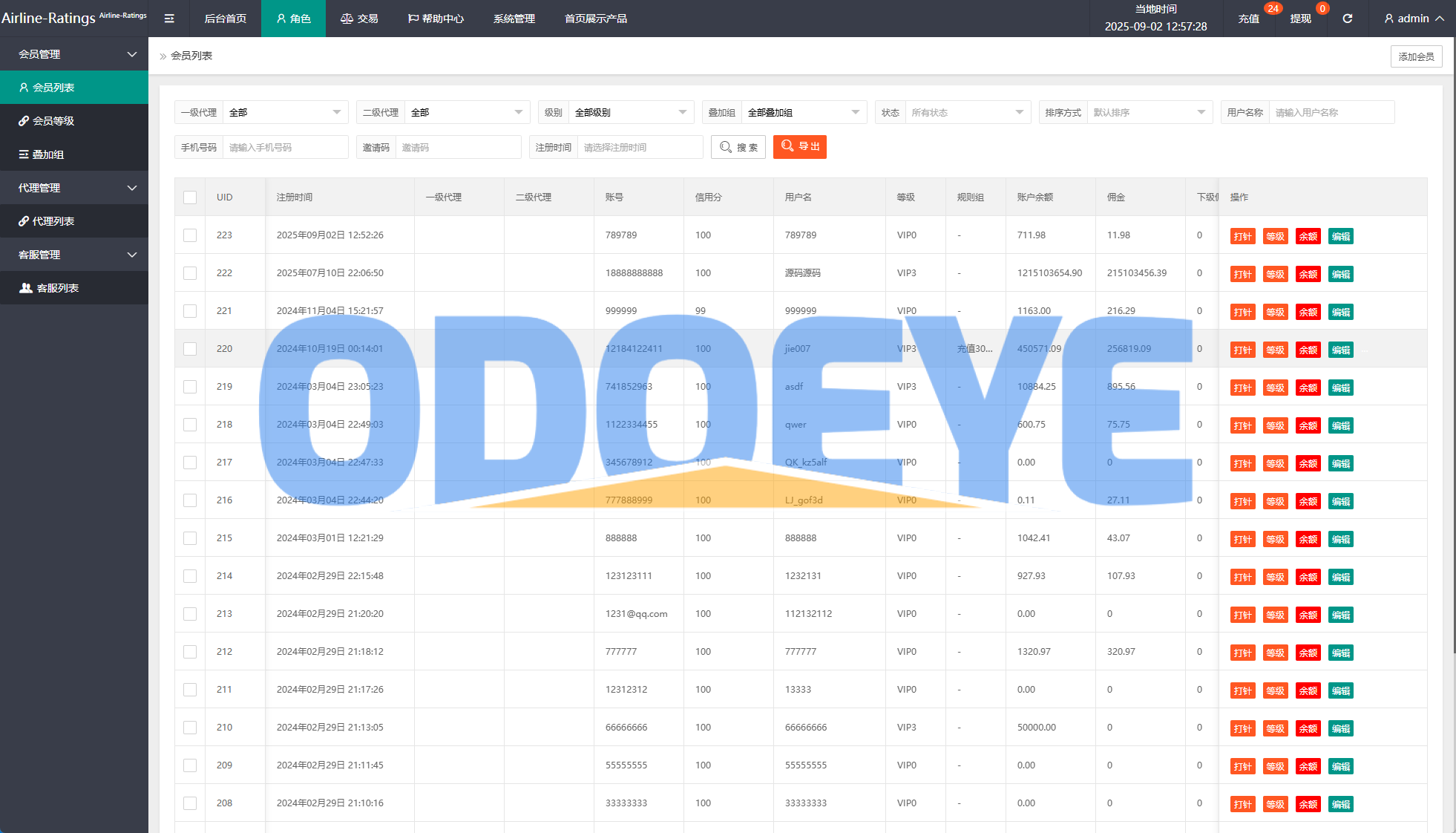
Task: Check the checkbox for UID 215 row
Action: (x=190, y=538)
